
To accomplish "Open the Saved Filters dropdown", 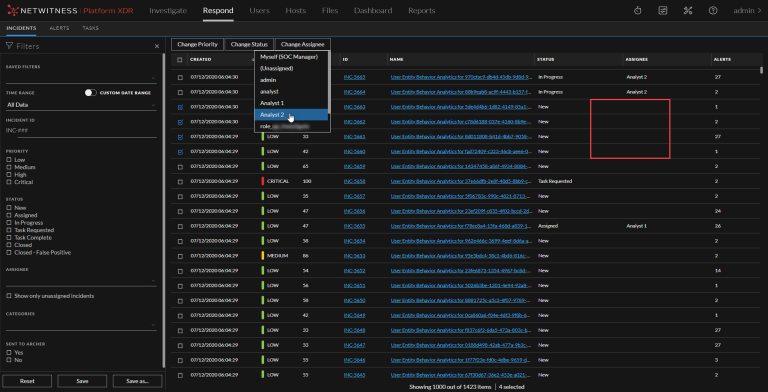I will coord(81,77).
